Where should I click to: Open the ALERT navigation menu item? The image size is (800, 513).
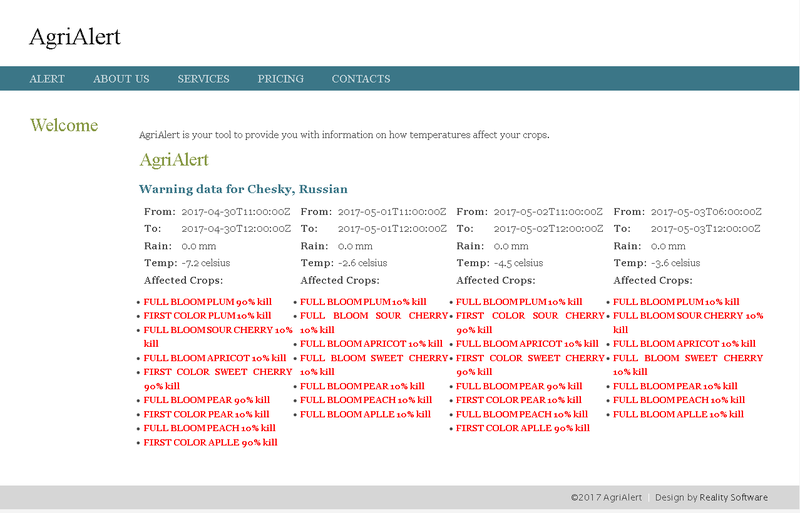47,79
